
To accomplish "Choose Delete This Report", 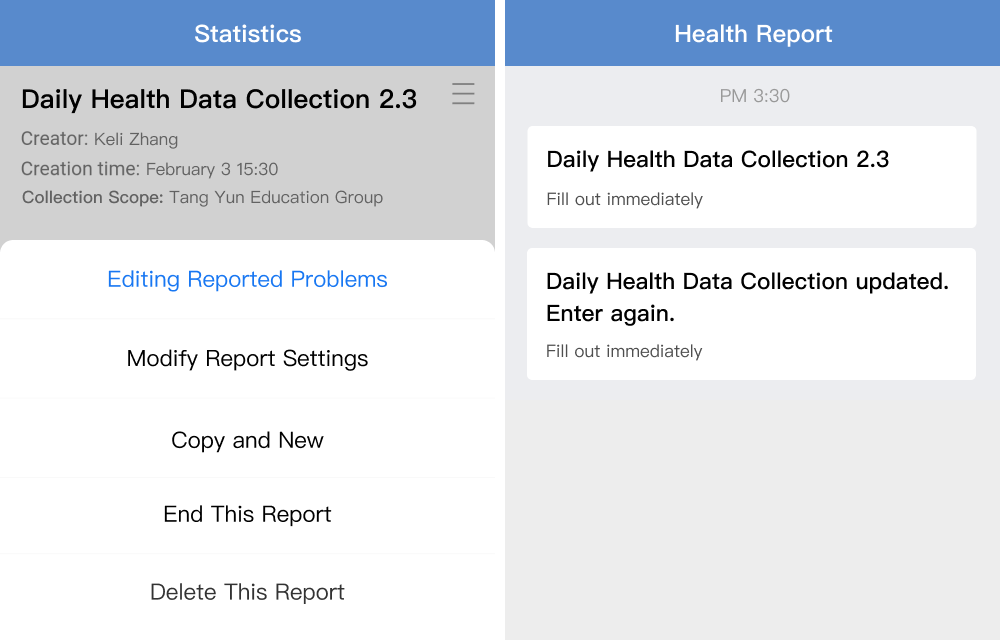I will [x=247, y=592].
